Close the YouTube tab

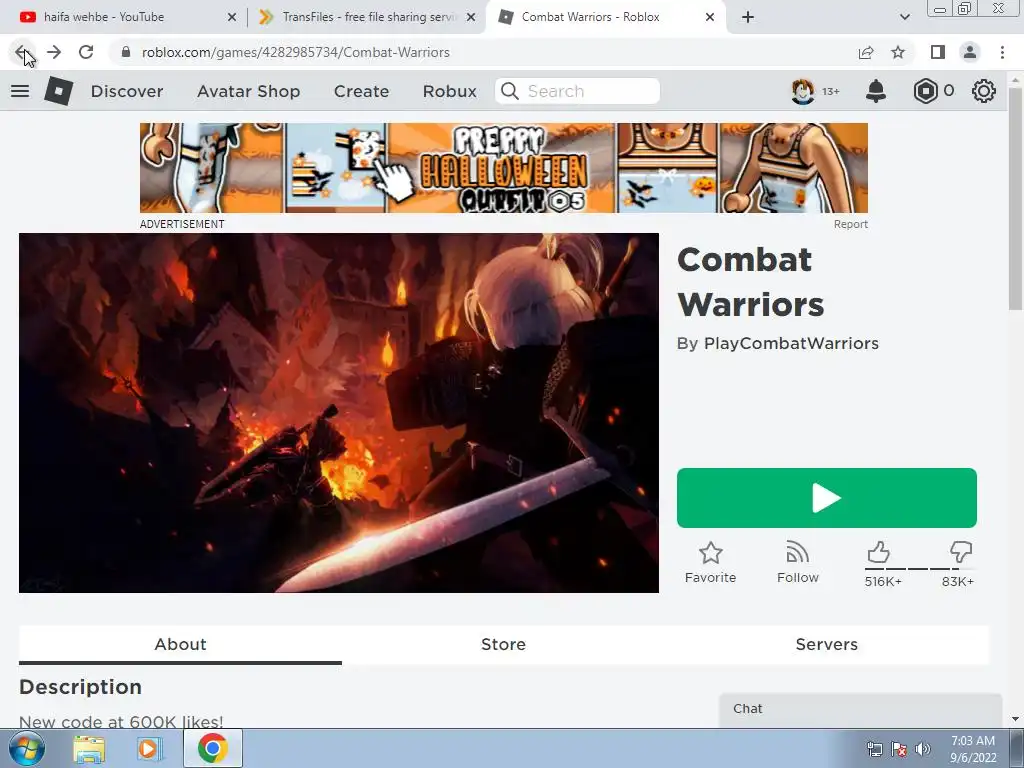[x=232, y=17]
